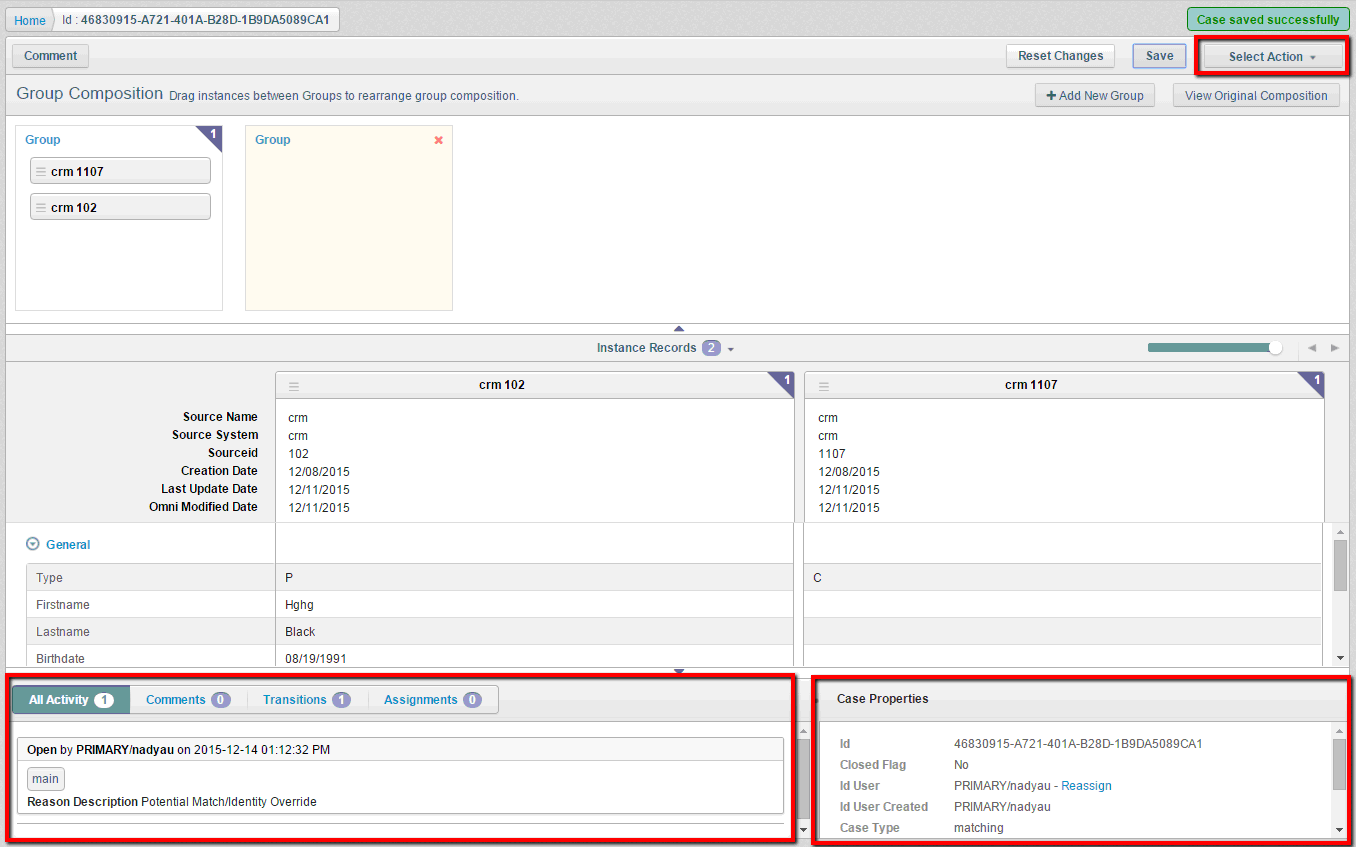Click next arrow next to zoom slider
The height and width of the screenshot is (847, 1356).
[1334, 348]
